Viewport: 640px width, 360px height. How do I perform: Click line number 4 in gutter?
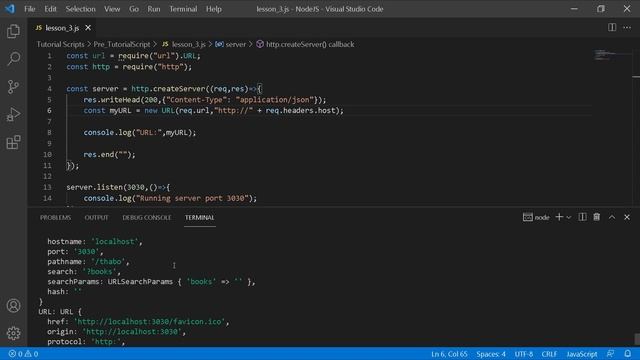click(x=49, y=89)
